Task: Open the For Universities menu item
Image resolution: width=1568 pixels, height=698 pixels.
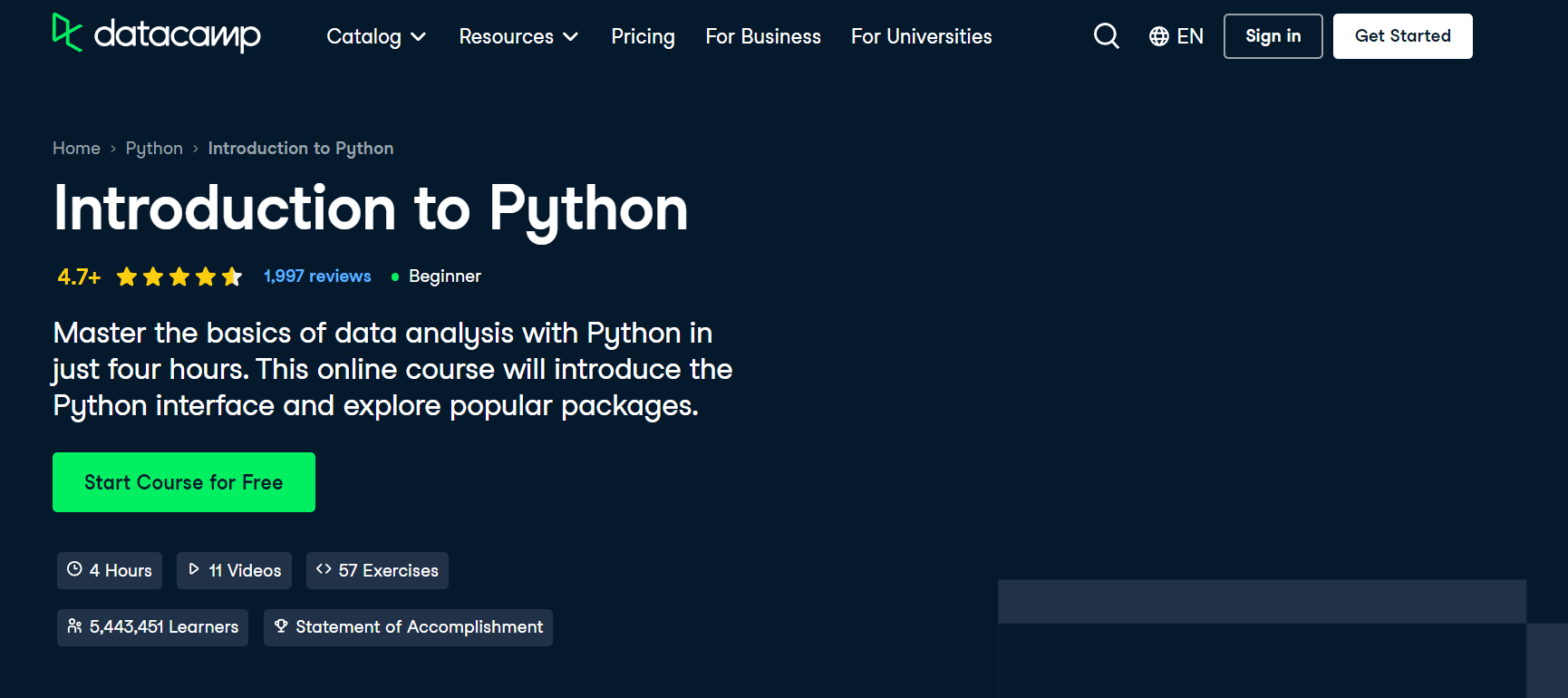Action: tap(921, 36)
